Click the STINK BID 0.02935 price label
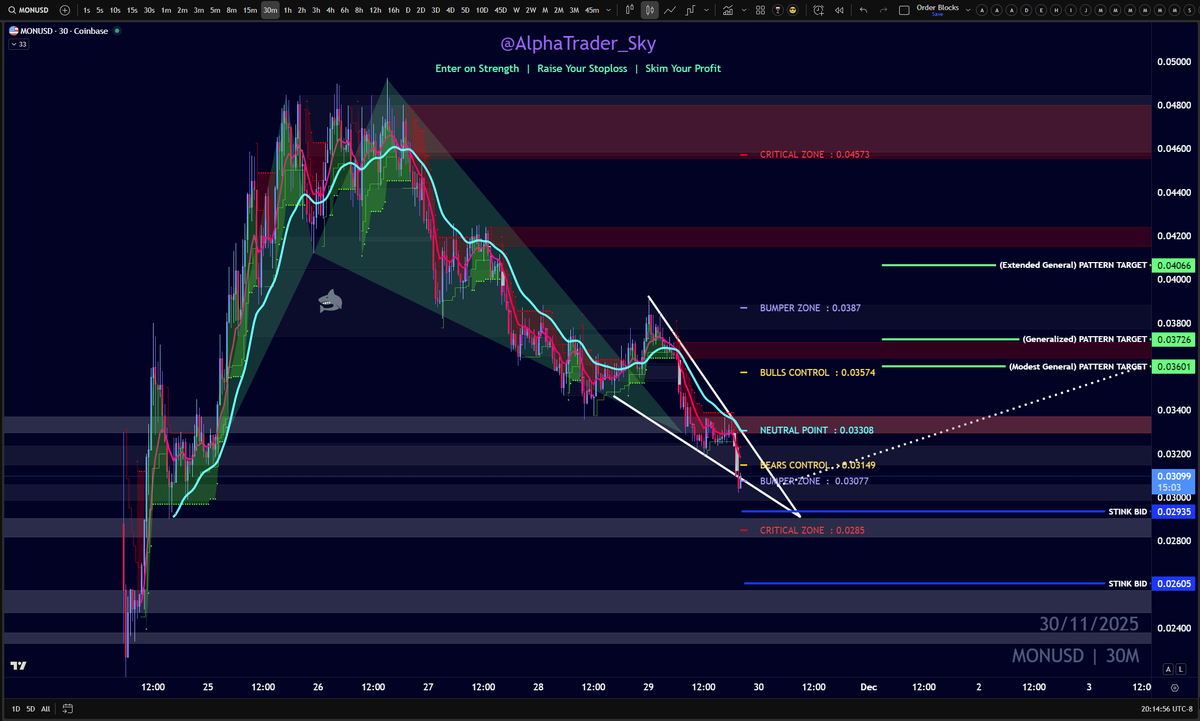 [1172, 511]
